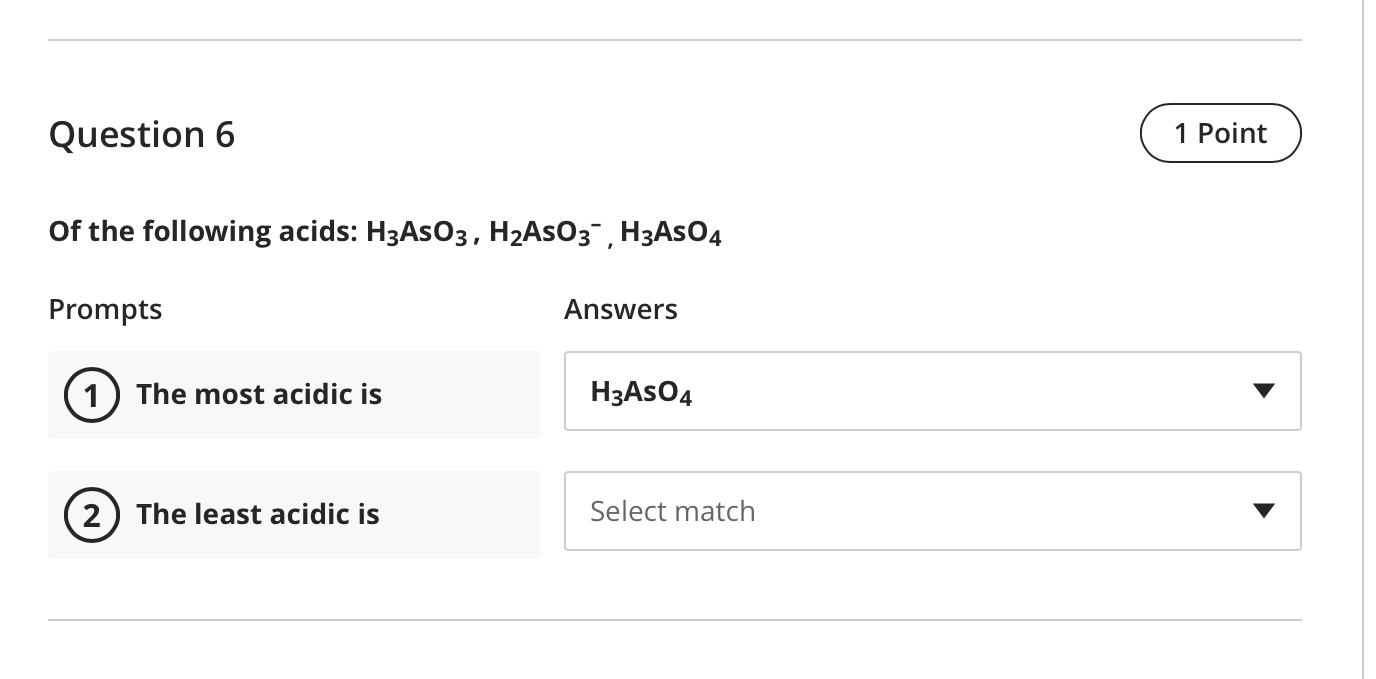Screen dimensions: 1376x679
Task: Click the divider line below the answers
Action: click(x=675, y=620)
